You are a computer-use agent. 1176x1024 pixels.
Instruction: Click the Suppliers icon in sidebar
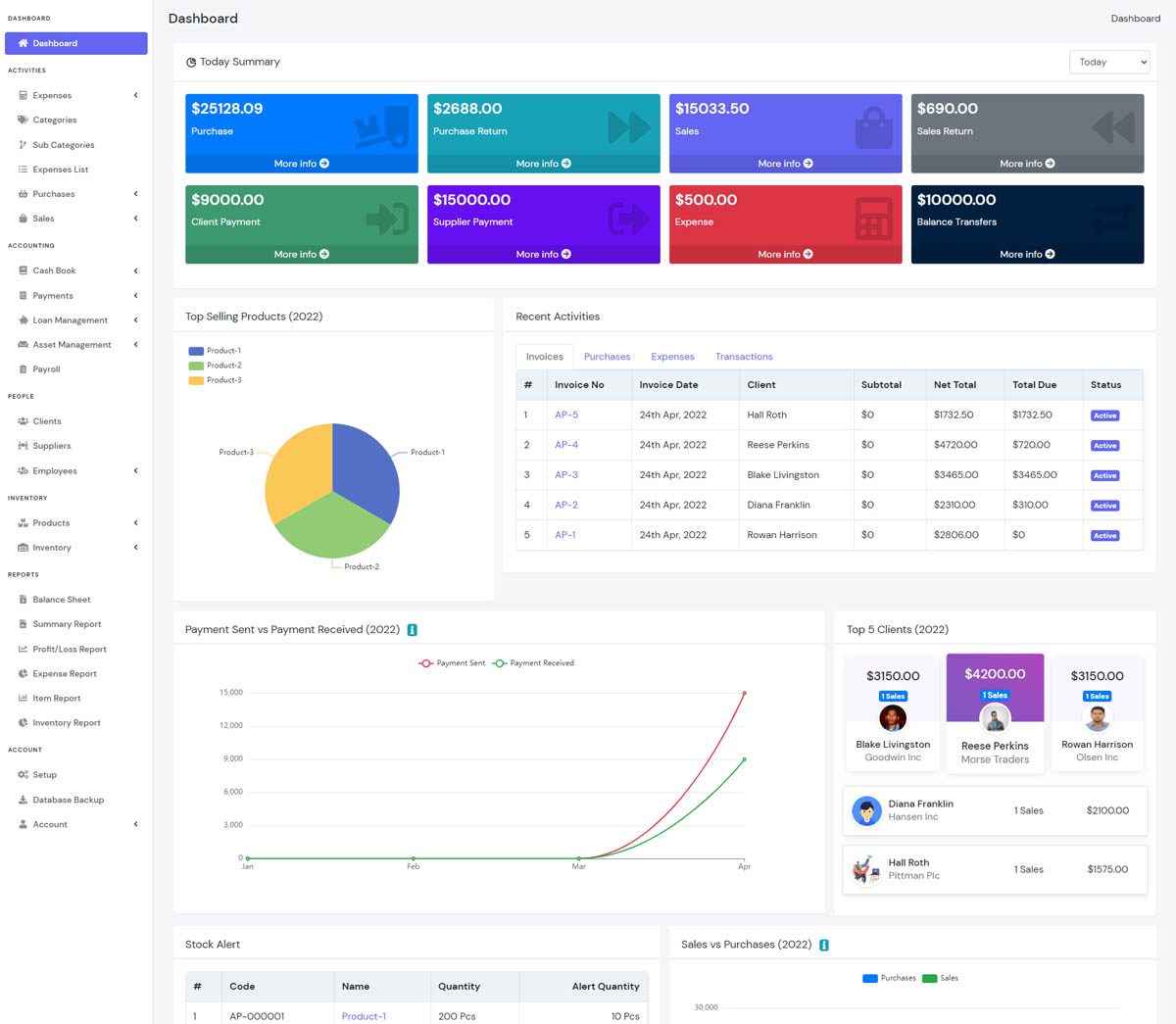coord(23,446)
